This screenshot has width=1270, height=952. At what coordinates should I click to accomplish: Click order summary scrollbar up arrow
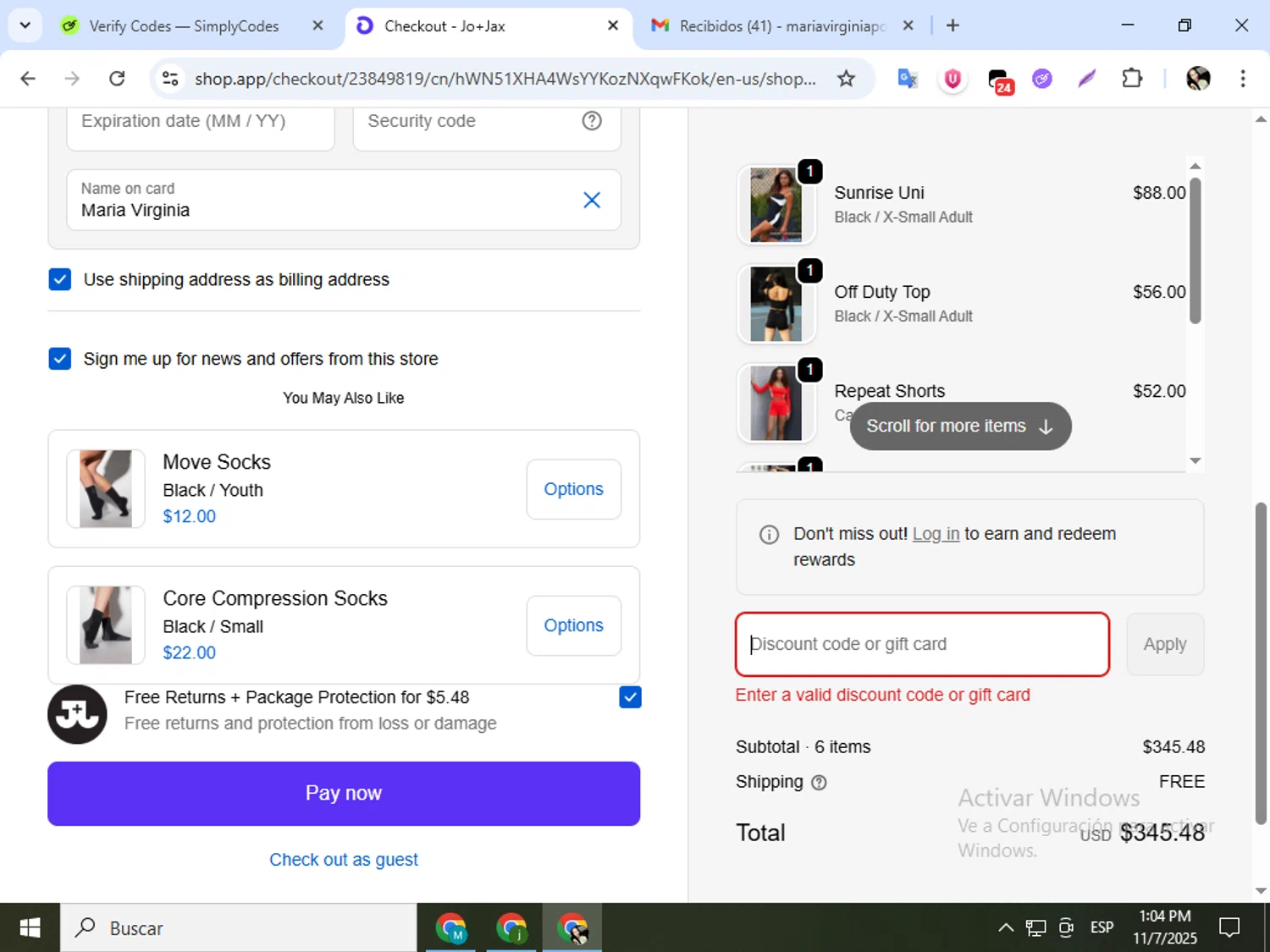(x=1195, y=166)
